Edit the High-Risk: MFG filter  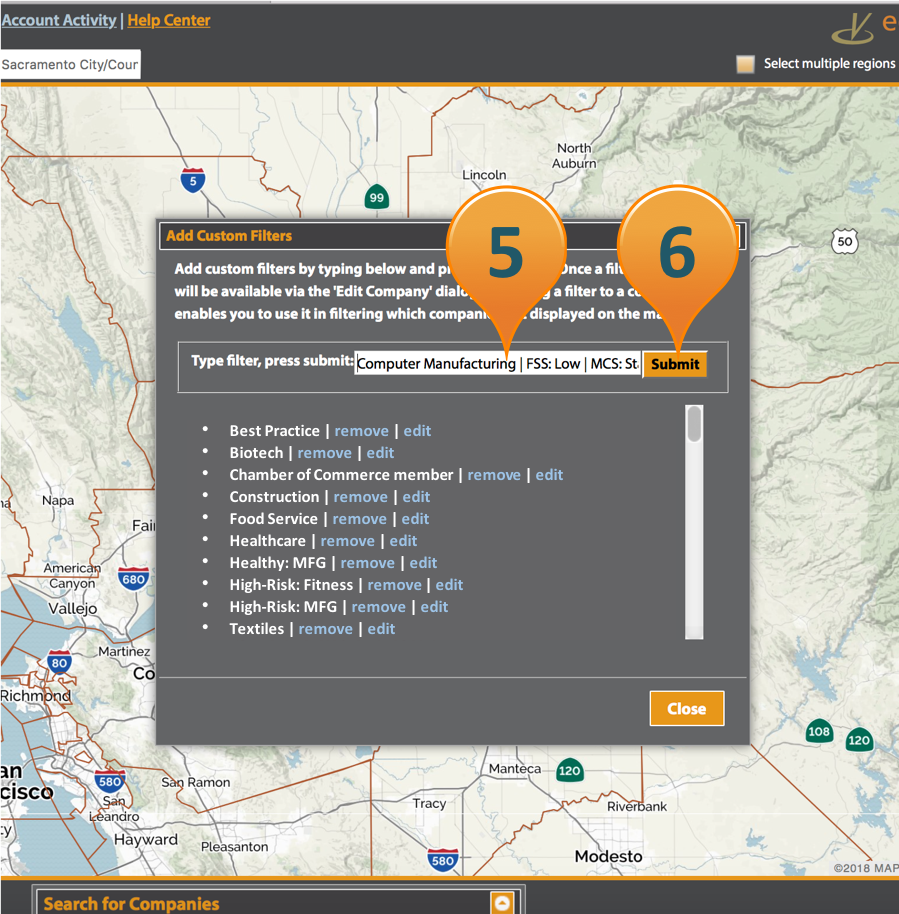click(434, 607)
